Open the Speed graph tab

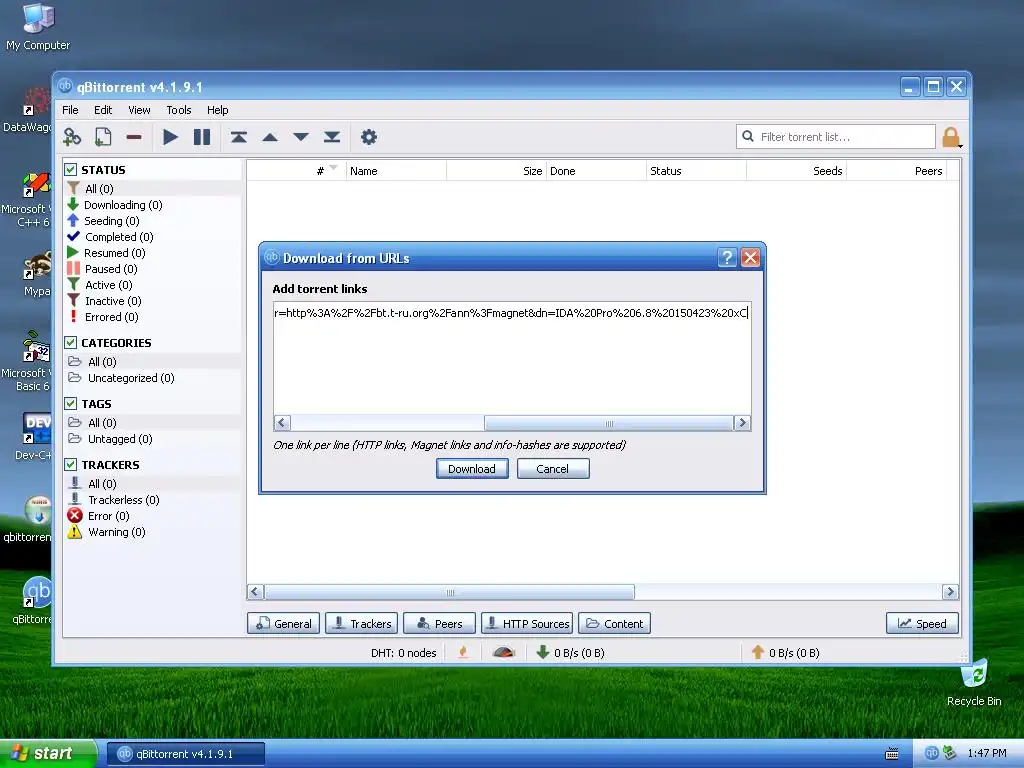(x=922, y=624)
